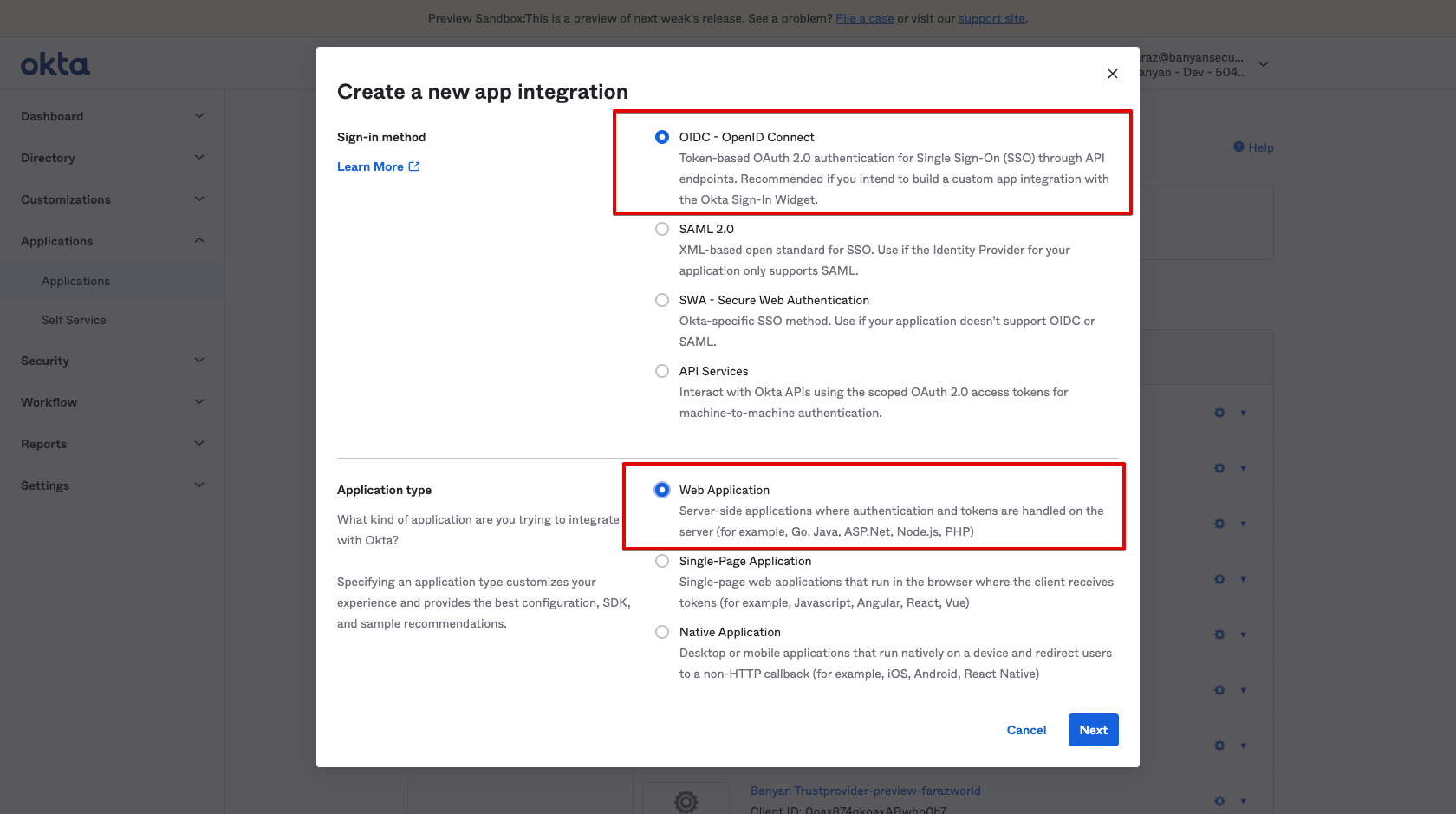Click the Help question mark icon
Image resolution: width=1456 pixels, height=814 pixels.
(1238, 147)
